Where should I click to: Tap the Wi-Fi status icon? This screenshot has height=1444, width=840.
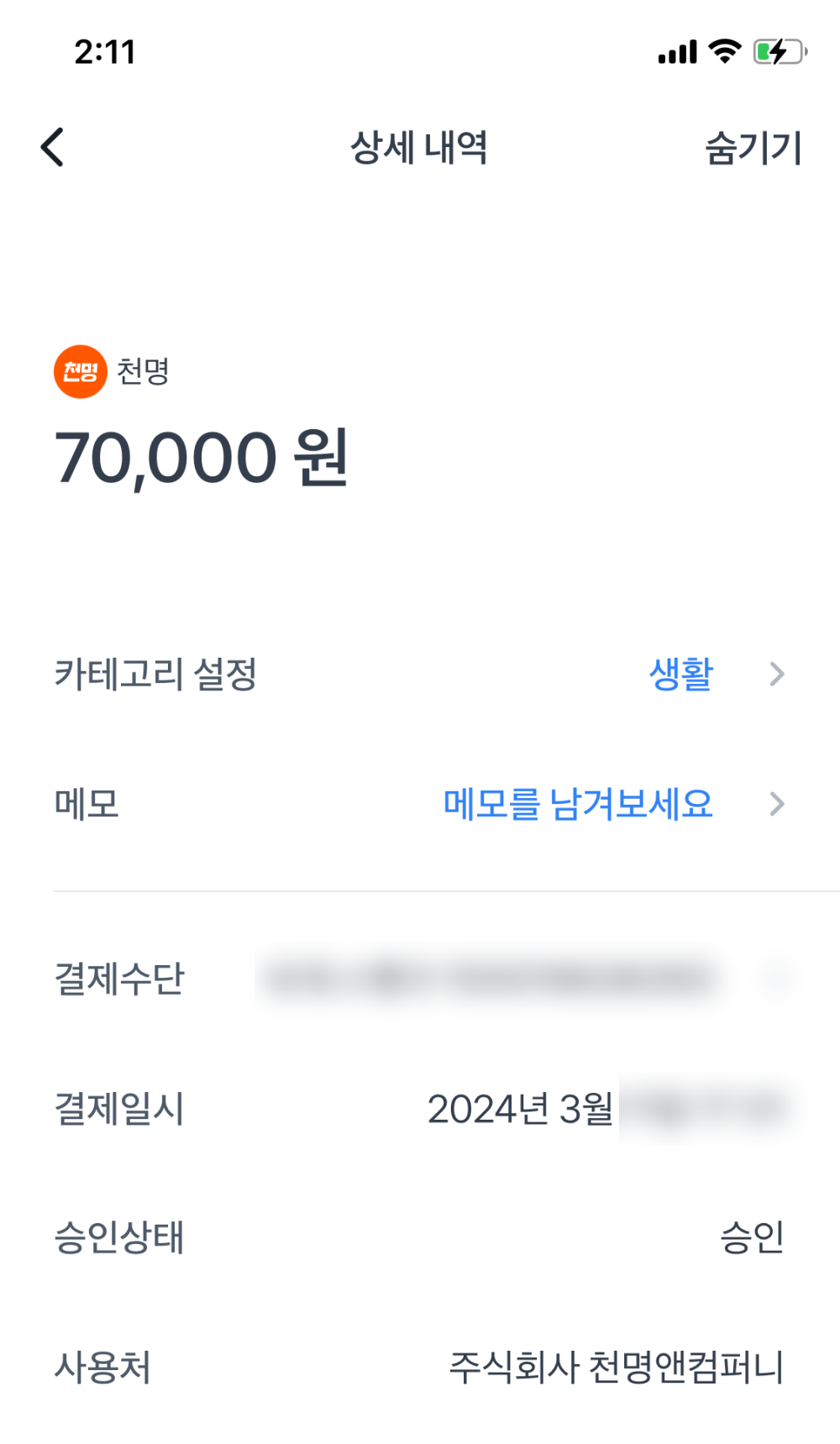(x=724, y=51)
